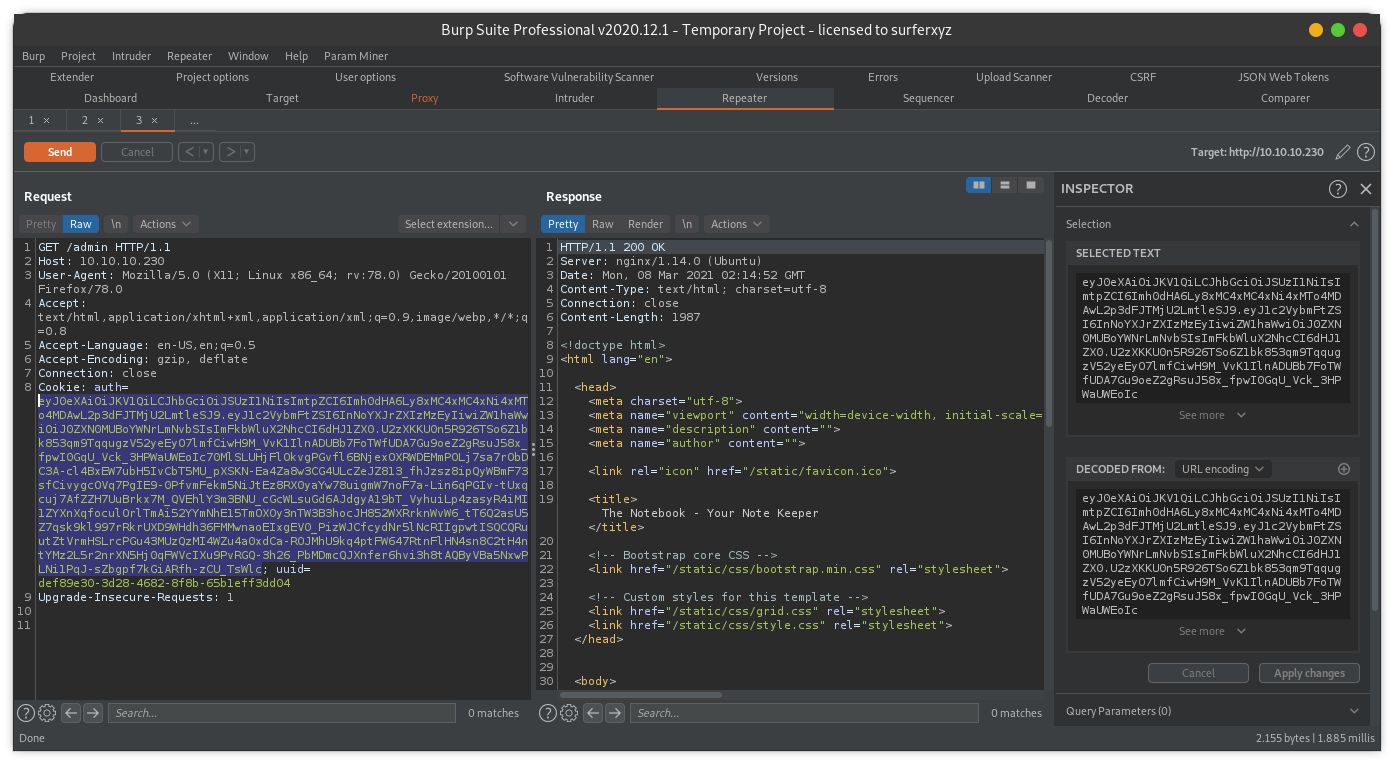Go to previous response search match

click(x=593, y=713)
